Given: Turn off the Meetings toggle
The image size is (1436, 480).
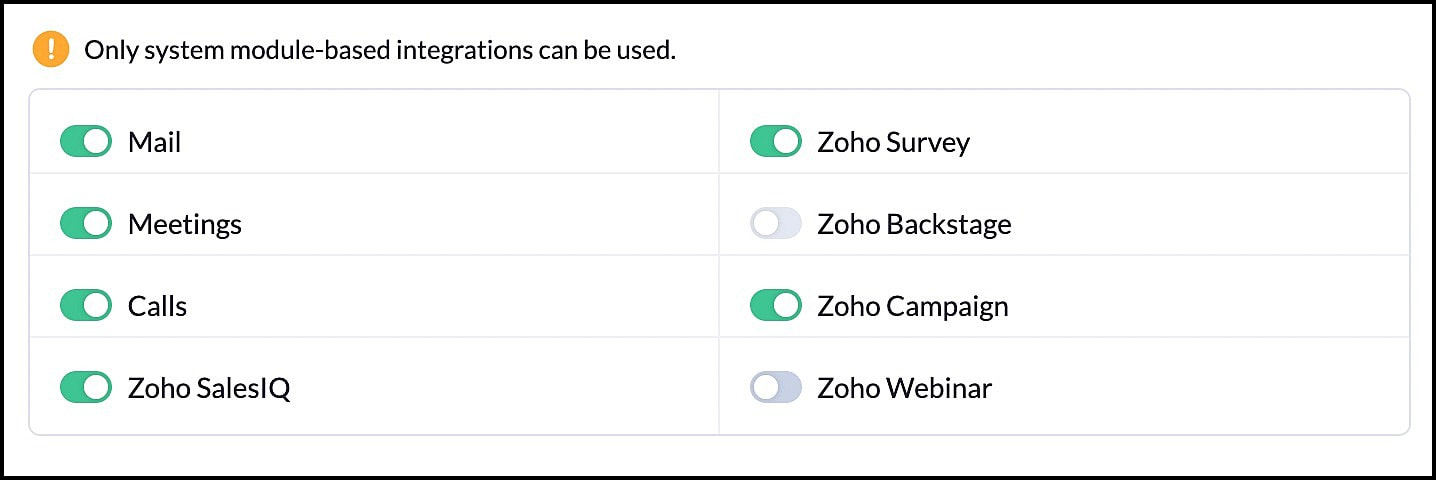Looking at the screenshot, I should click(86, 224).
